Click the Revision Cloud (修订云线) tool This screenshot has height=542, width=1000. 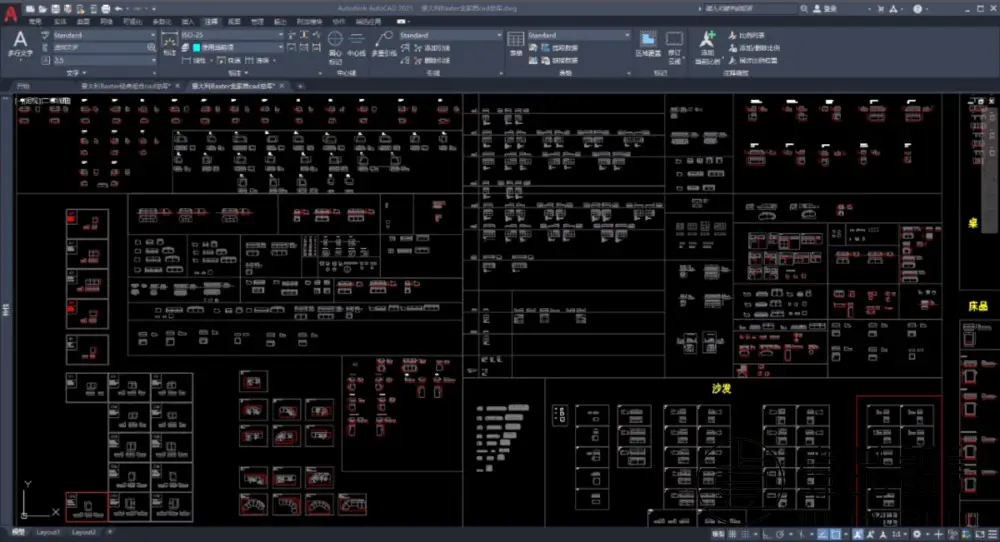tap(675, 42)
